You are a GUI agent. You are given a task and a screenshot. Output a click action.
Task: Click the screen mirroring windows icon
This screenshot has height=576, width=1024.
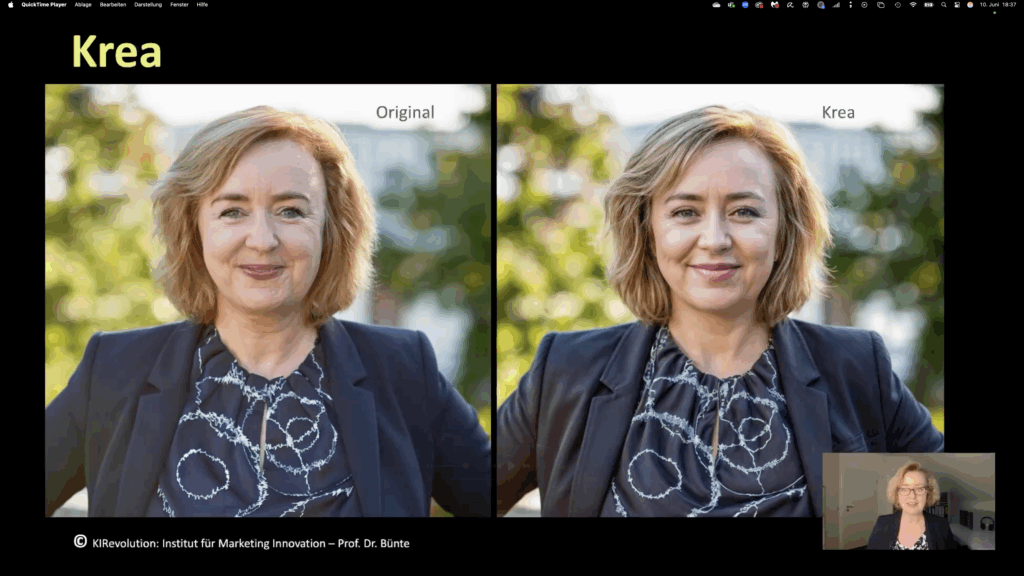[x=881, y=5]
